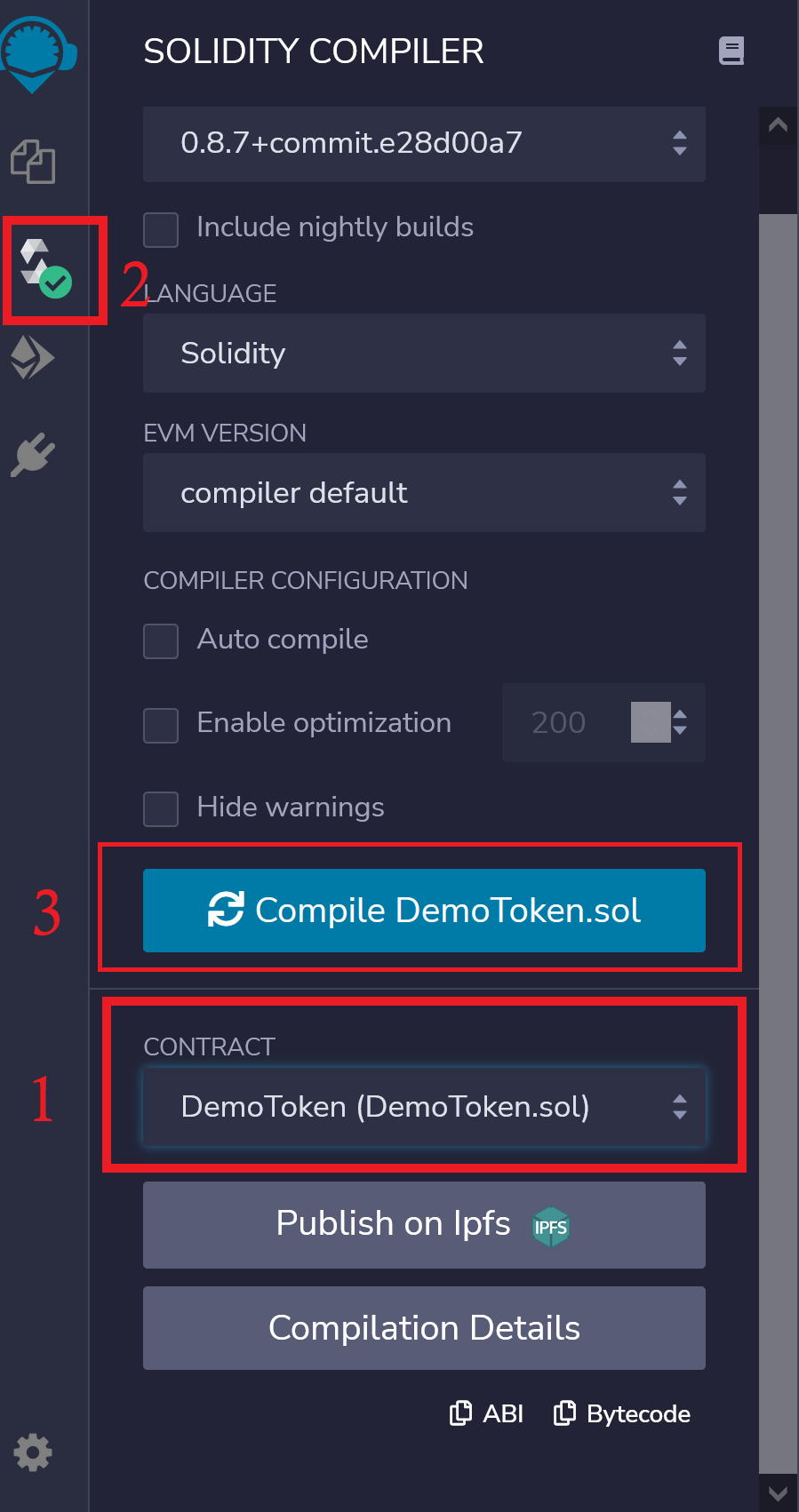Copy Bytecode to clipboard
This screenshot has width=799, height=1512.
(x=621, y=1413)
